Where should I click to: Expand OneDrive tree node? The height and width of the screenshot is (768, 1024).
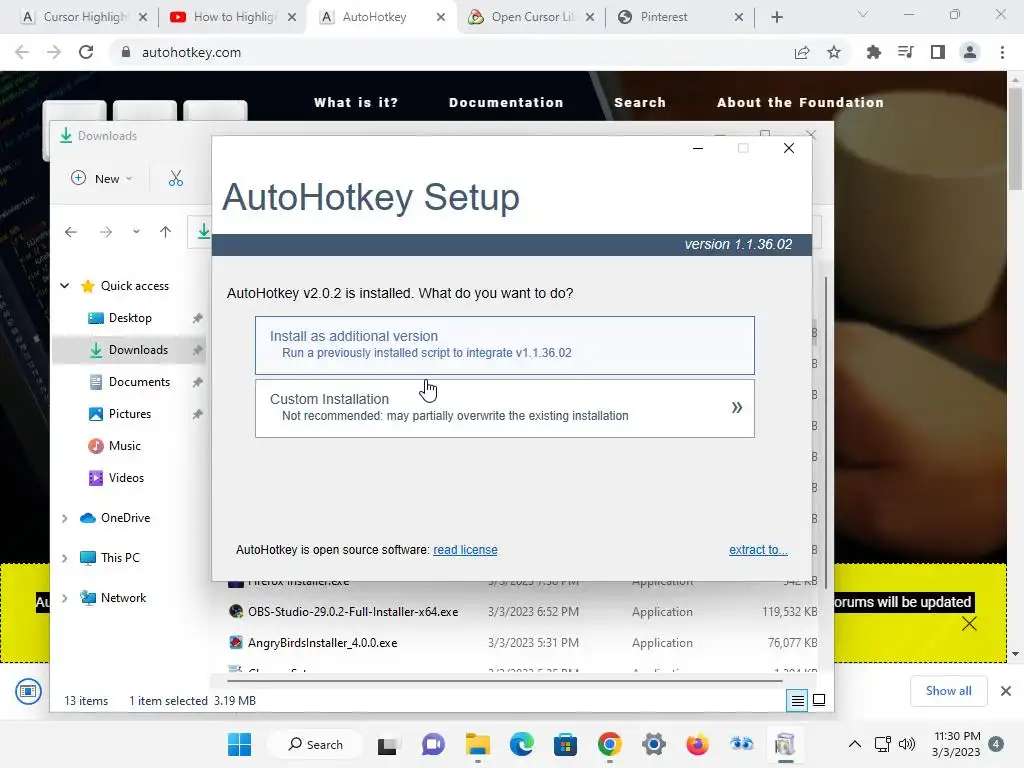(x=65, y=518)
